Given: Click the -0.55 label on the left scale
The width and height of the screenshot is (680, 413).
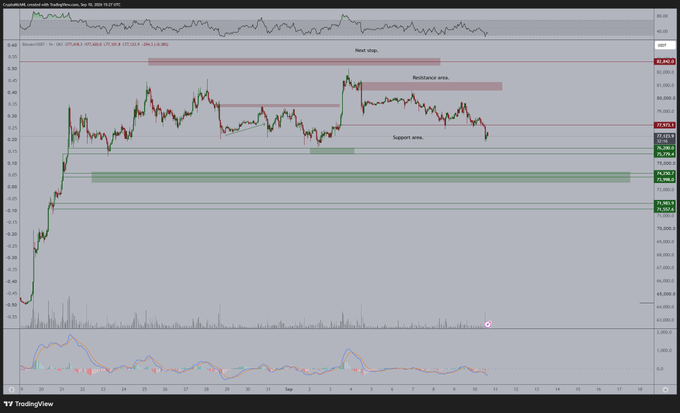Looking at the screenshot, I should coord(12,317).
